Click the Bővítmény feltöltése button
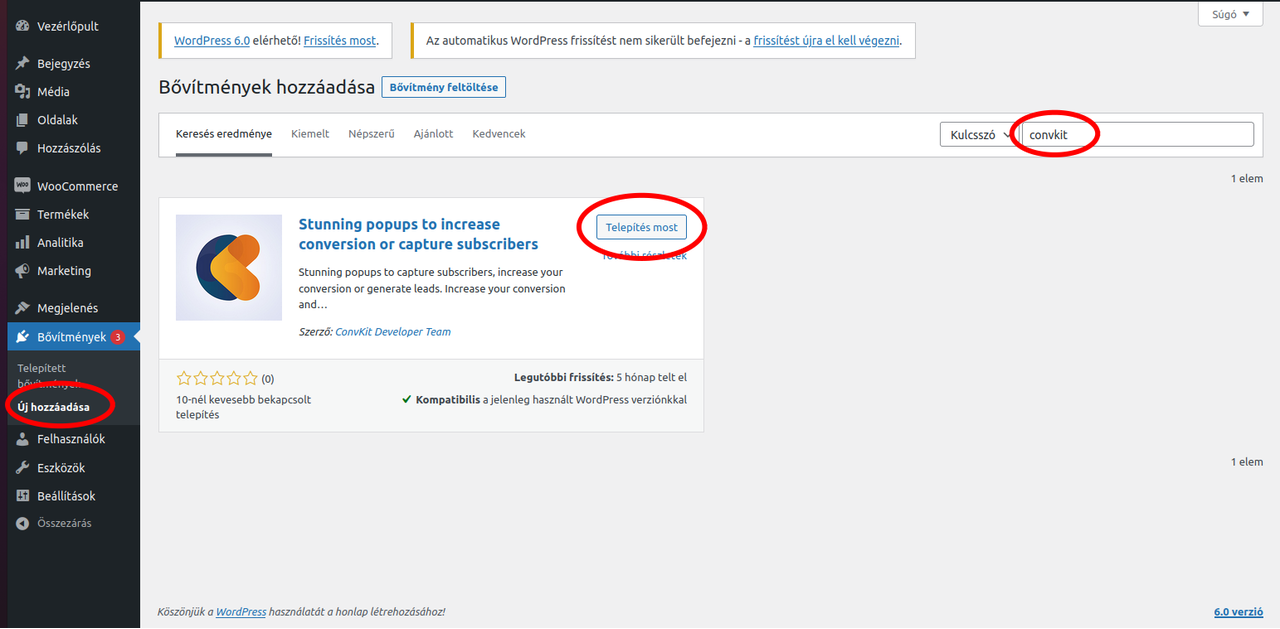 (x=443, y=87)
